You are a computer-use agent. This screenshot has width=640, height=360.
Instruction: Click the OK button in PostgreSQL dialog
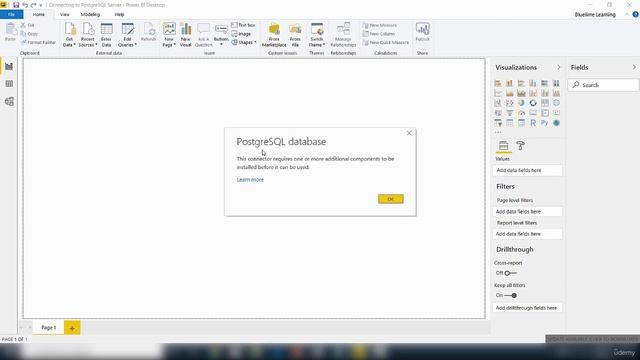391,199
